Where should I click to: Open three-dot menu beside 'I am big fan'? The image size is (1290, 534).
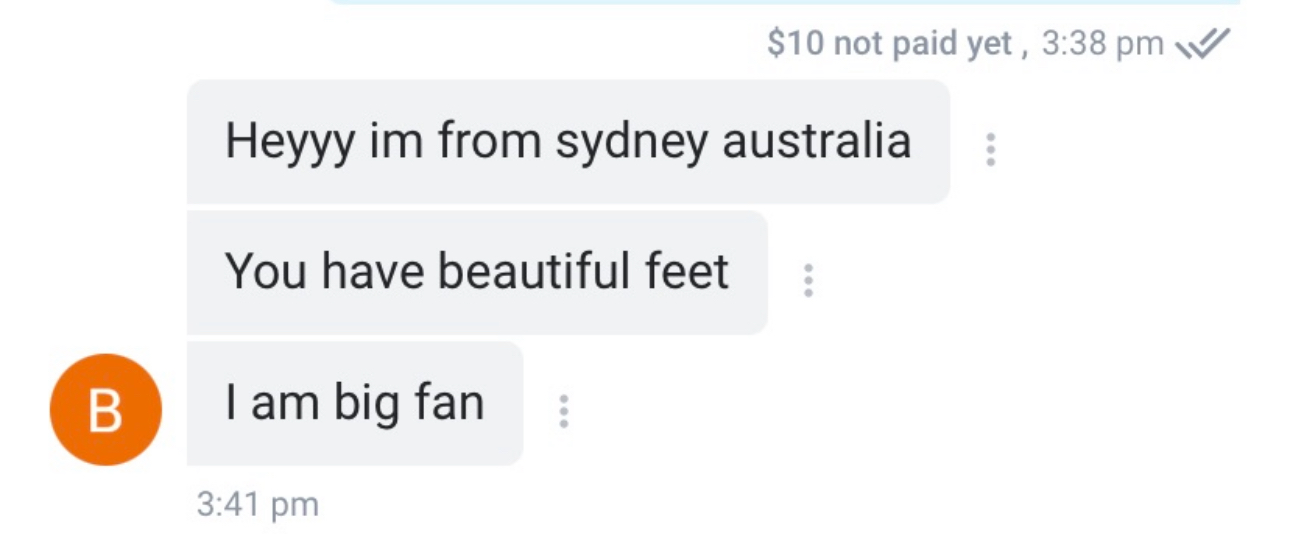(564, 411)
